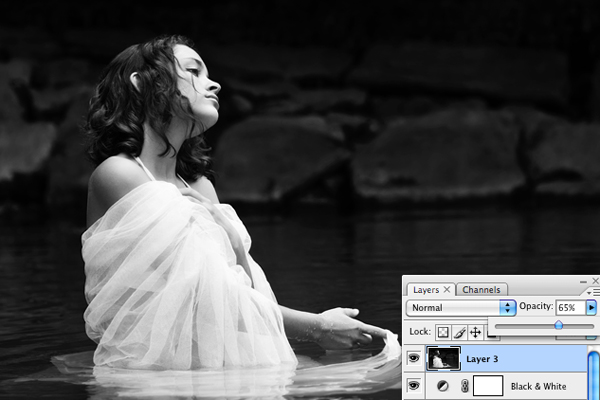Select the Layer 3 thumbnail

(x=443, y=359)
